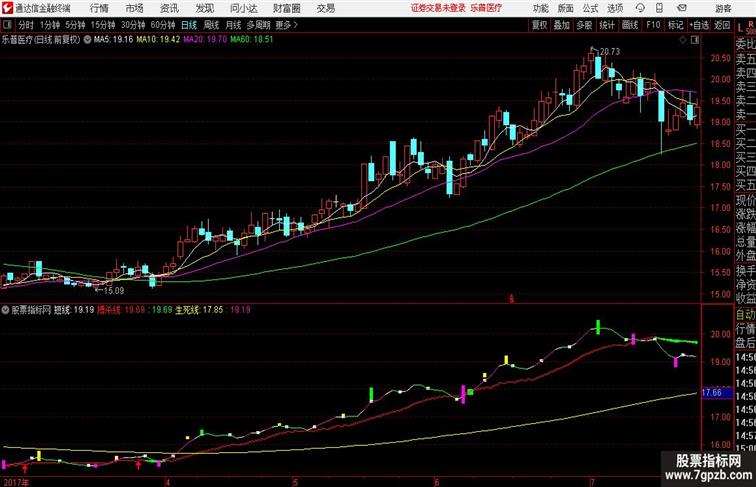Click the mobile phone icon

click(660, 8)
